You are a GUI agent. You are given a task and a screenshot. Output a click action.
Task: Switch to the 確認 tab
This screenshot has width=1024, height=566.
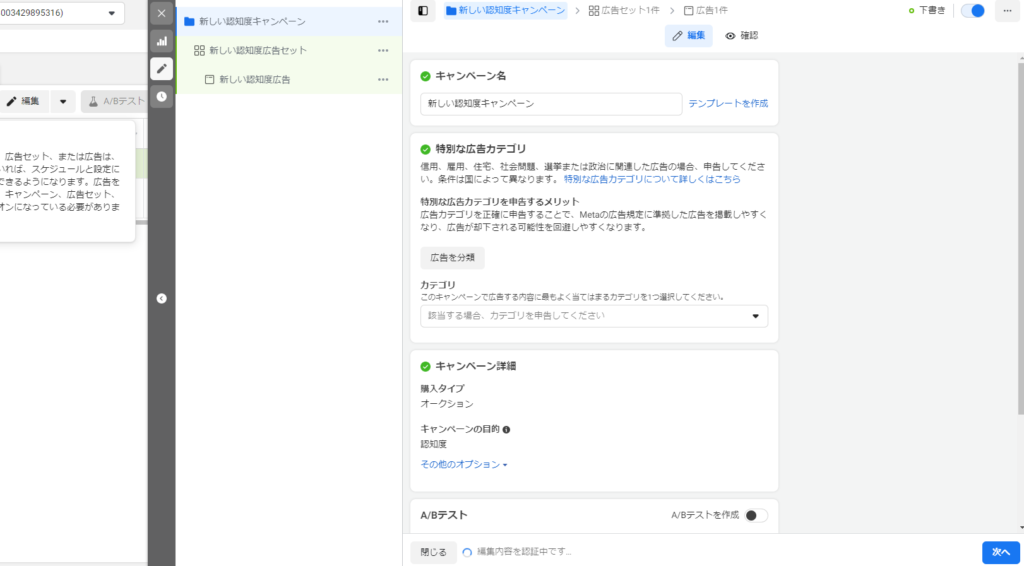742,36
